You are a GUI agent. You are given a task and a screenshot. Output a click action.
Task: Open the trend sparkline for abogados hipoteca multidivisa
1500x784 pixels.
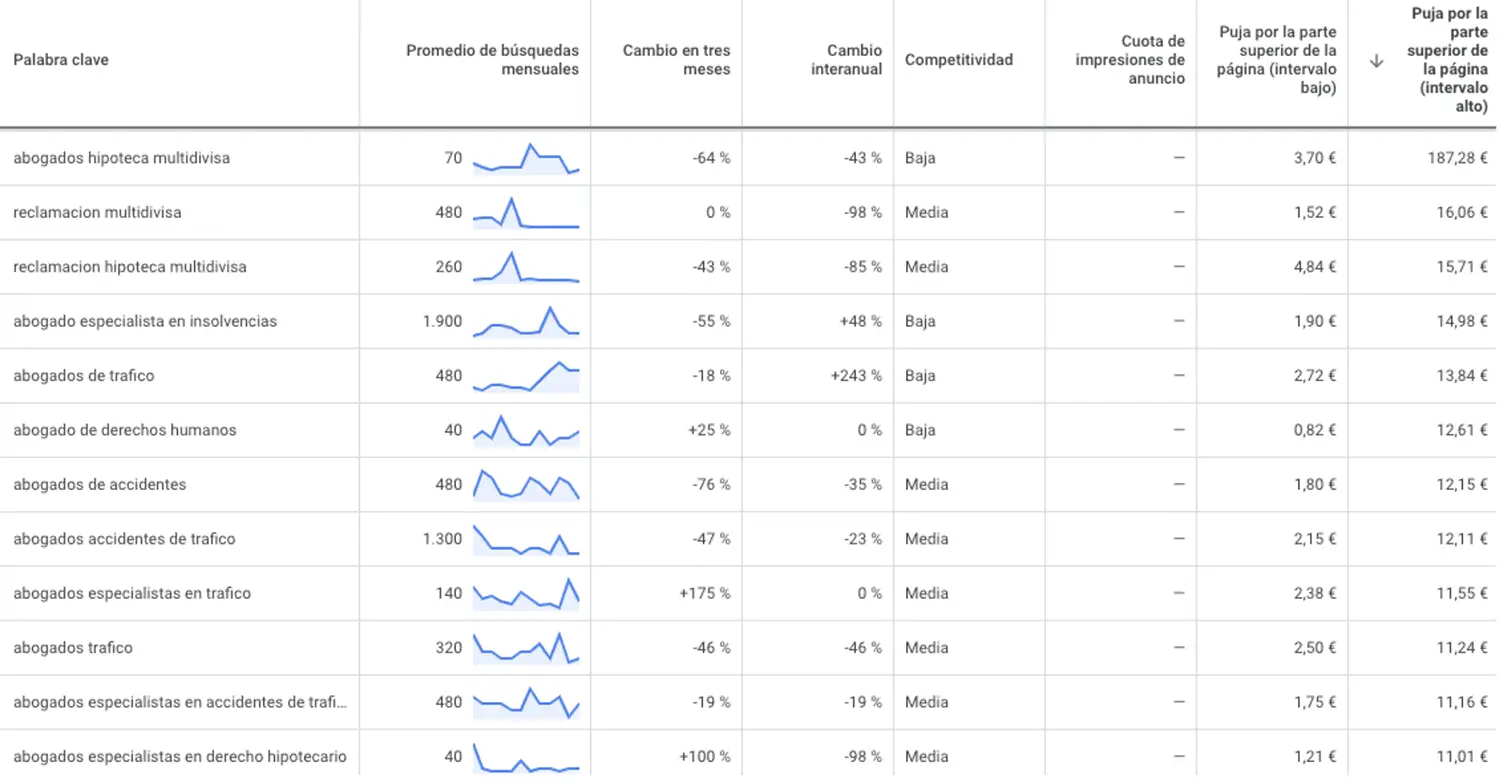click(526, 158)
